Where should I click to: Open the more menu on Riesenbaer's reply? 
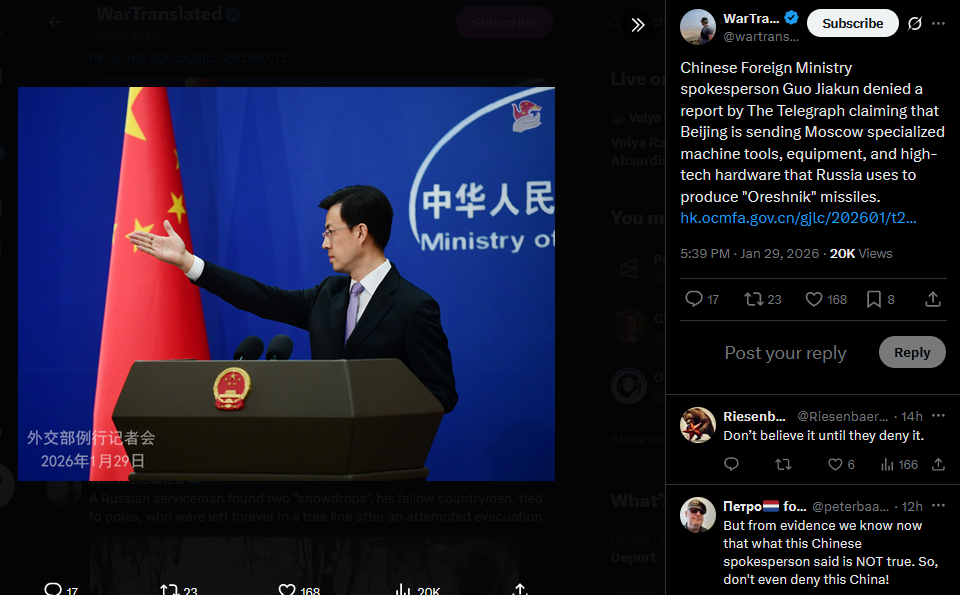tap(938, 416)
